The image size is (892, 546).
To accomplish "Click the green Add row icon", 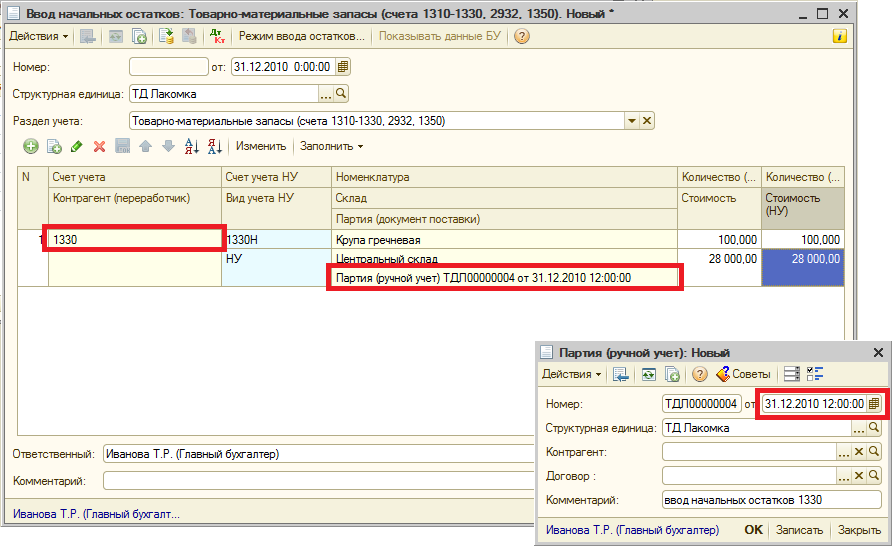I will [x=31, y=146].
